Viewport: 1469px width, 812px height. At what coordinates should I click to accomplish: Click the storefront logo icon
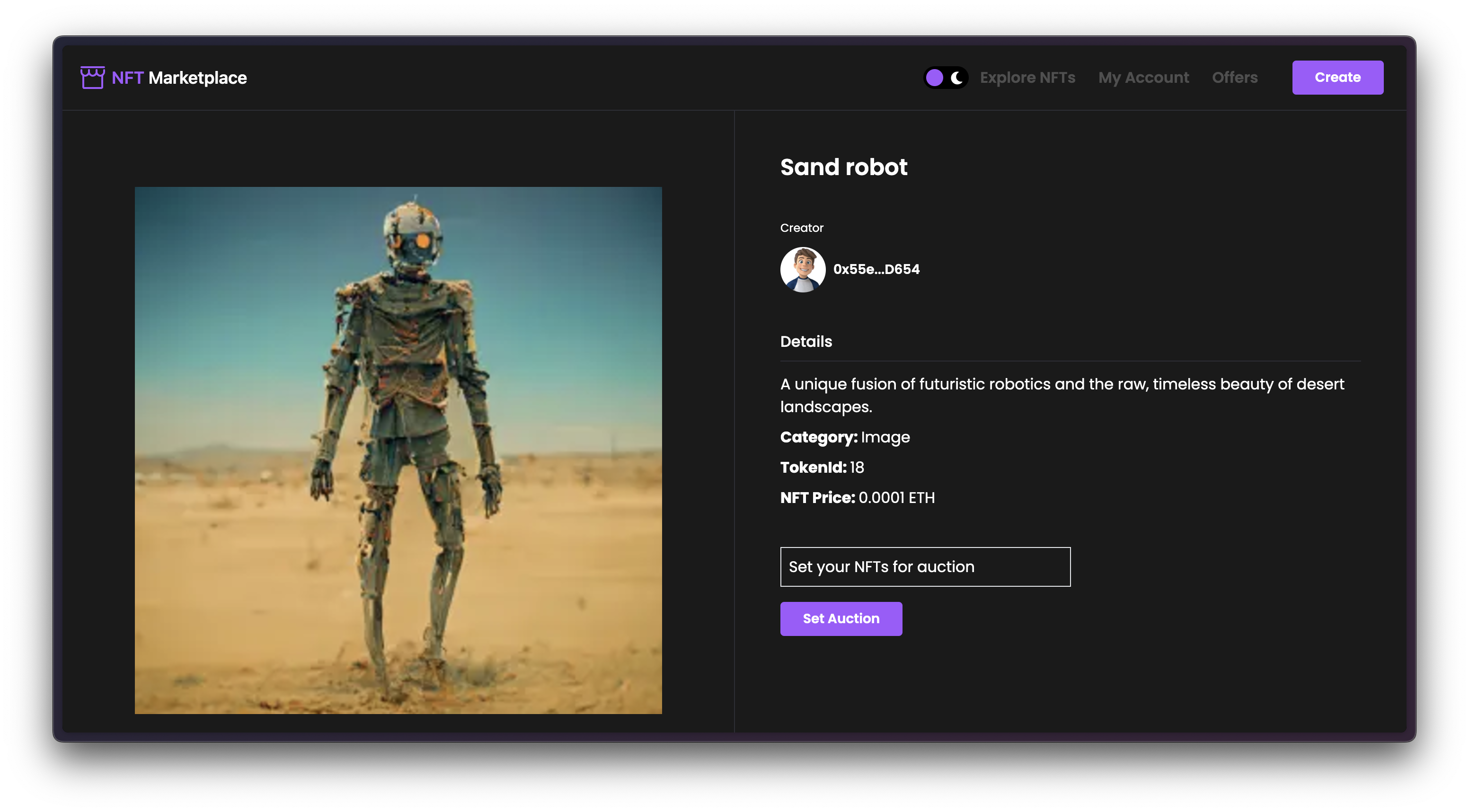[92, 78]
